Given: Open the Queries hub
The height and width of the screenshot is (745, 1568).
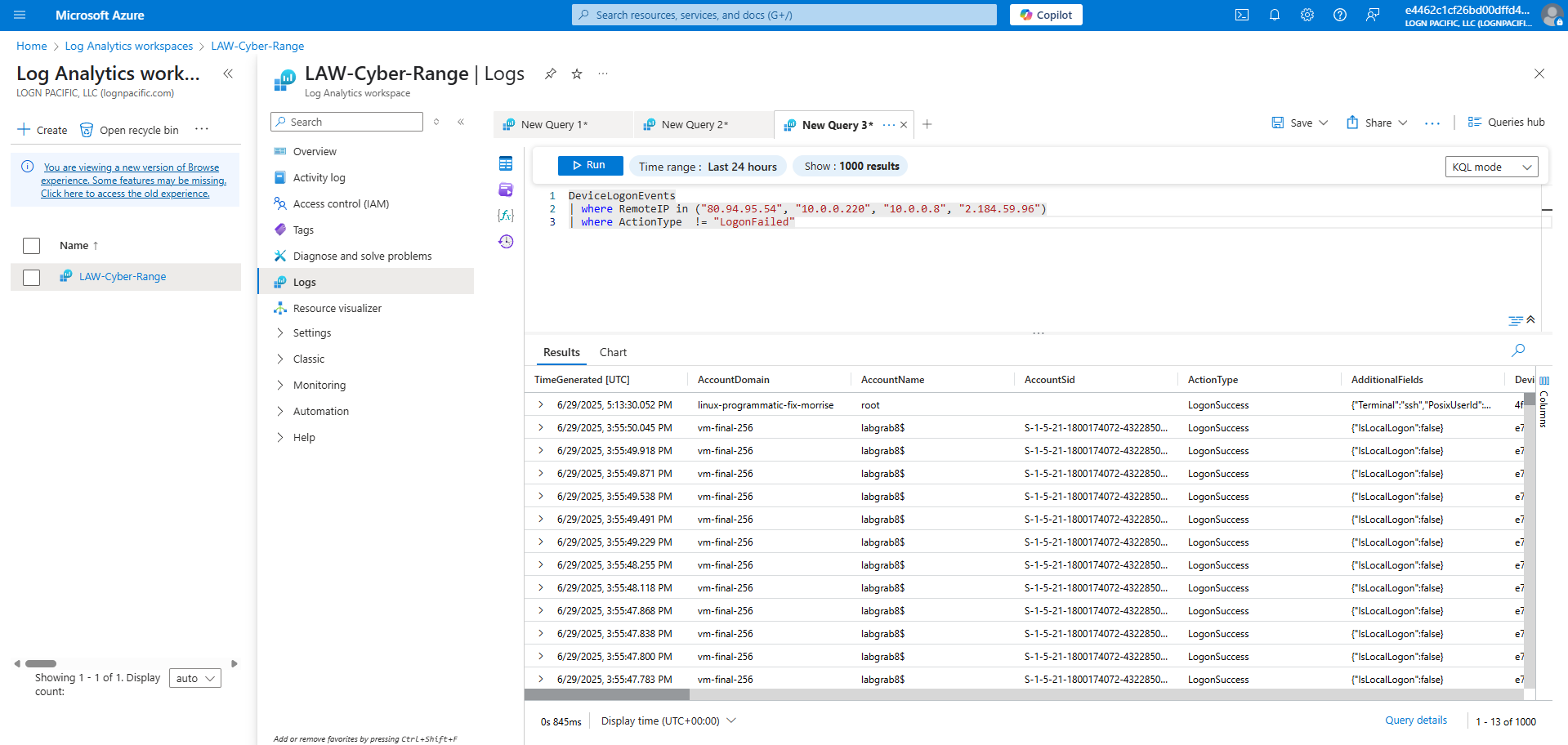Looking at the screenshot, I should (1506, 122).
